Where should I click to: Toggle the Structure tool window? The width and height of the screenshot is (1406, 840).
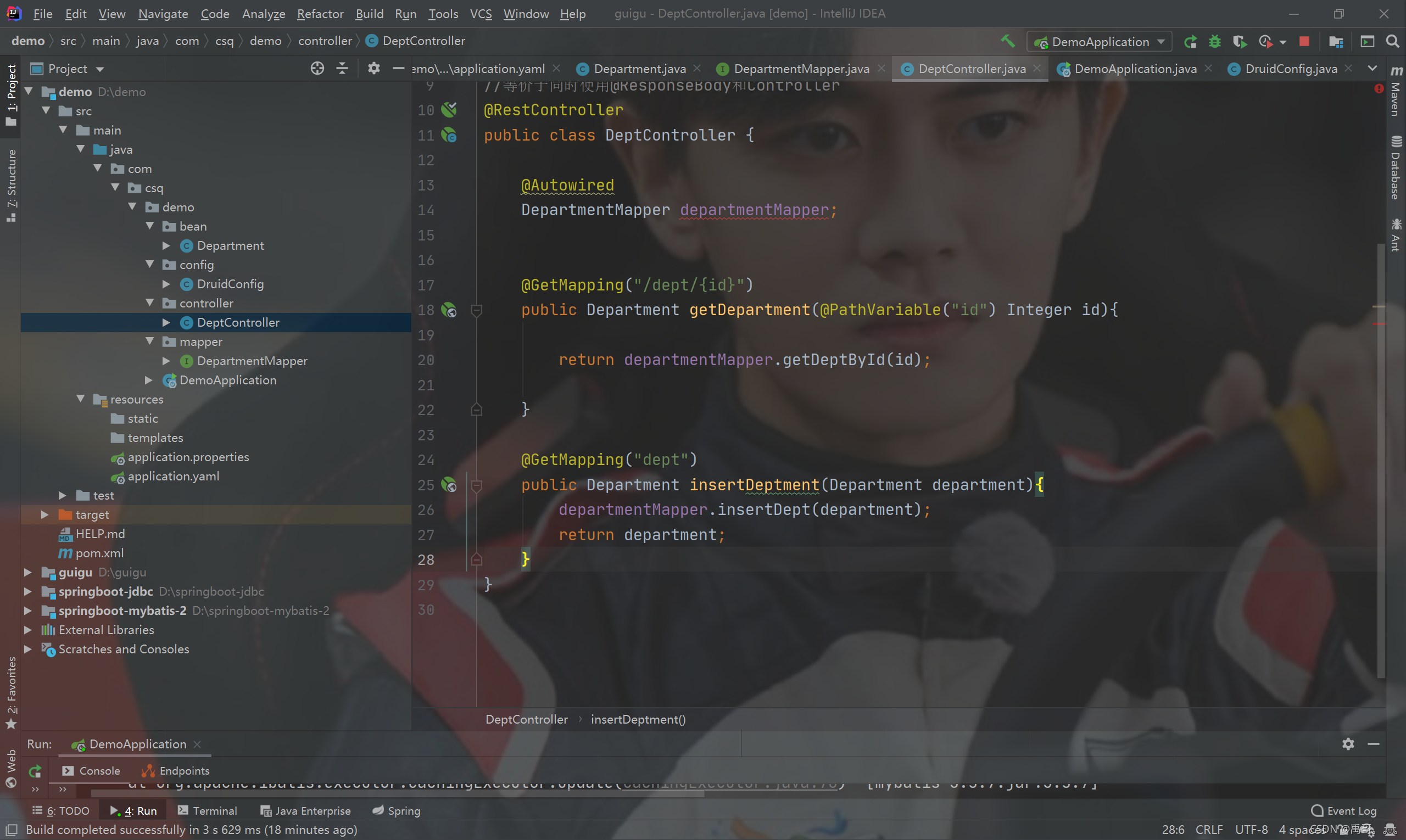pyautogui.click(x=12, y=184)
